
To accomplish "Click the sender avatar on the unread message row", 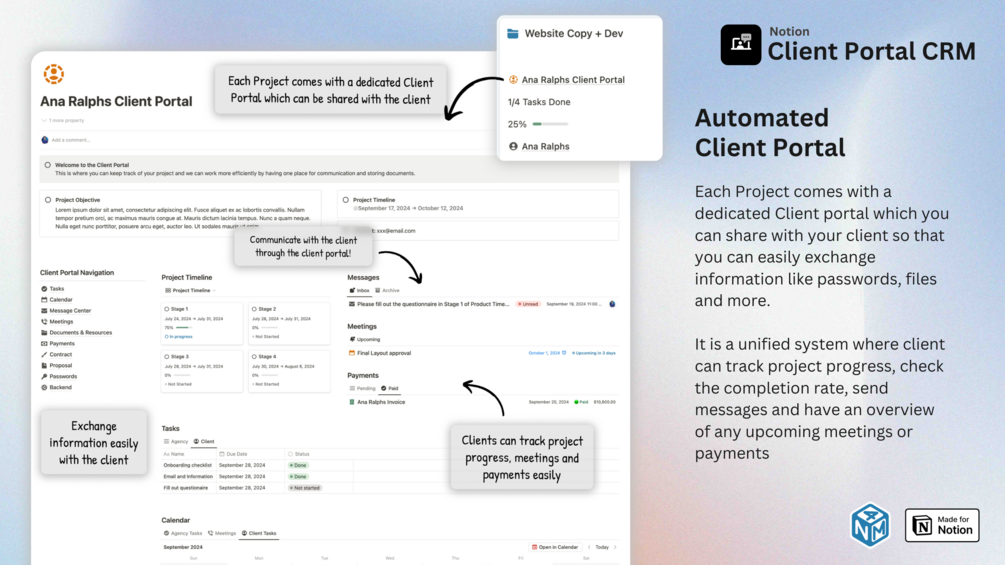I will pyautogui.click(x=612, y=304).
